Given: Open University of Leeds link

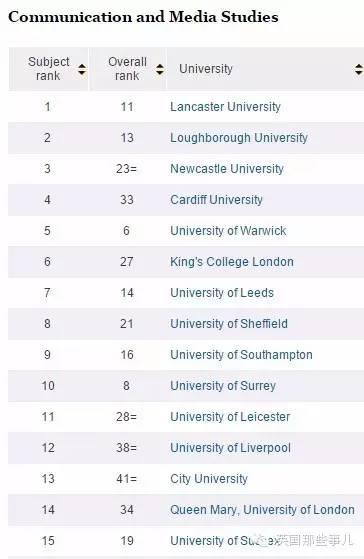Looking at the screenshot, I should point(222,293).
